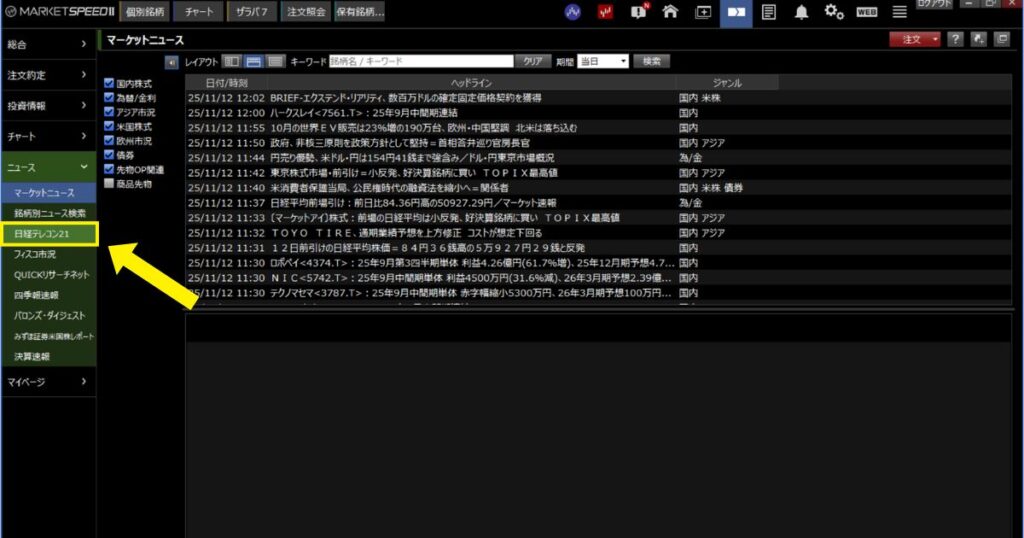1024x538 pixels.
Task: Select the stacked top-bottom layout icon
Action: [254, 61]
